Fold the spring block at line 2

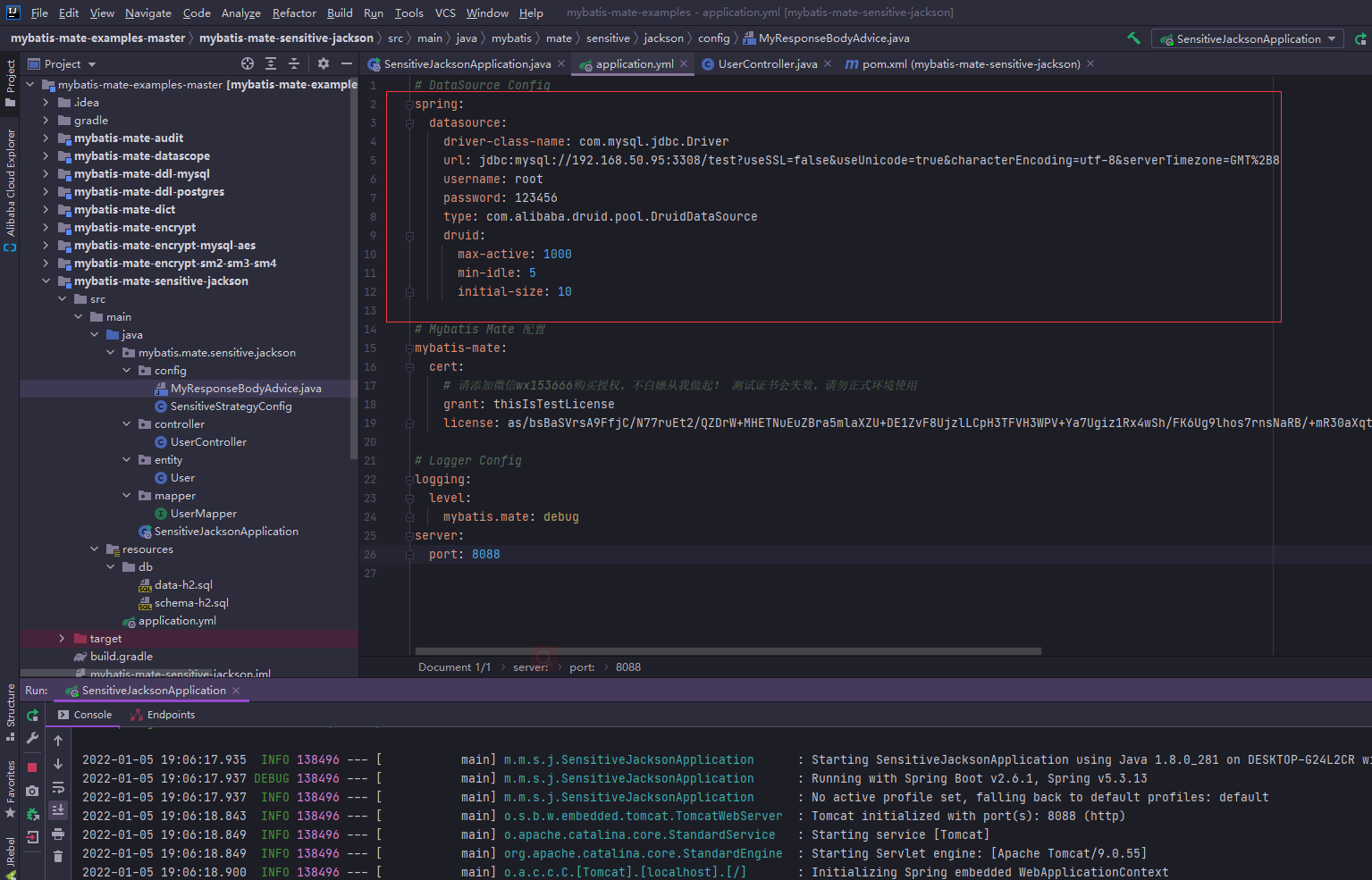(409, 105)
